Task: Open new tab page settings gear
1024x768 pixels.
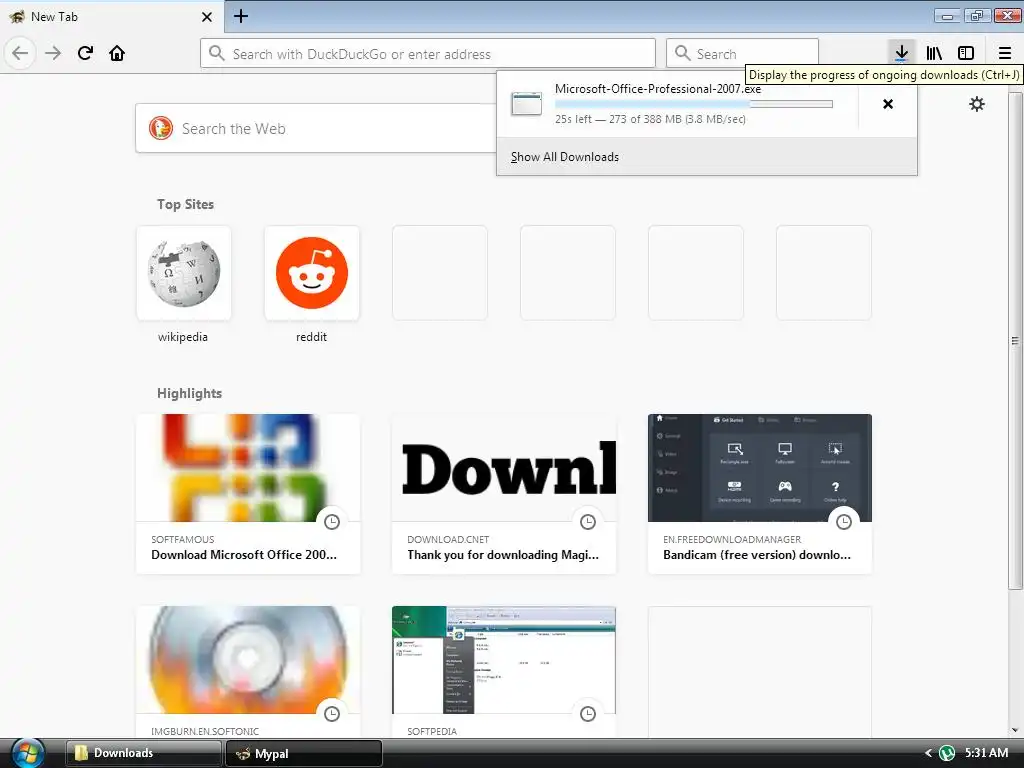Action: coord(977,104)
